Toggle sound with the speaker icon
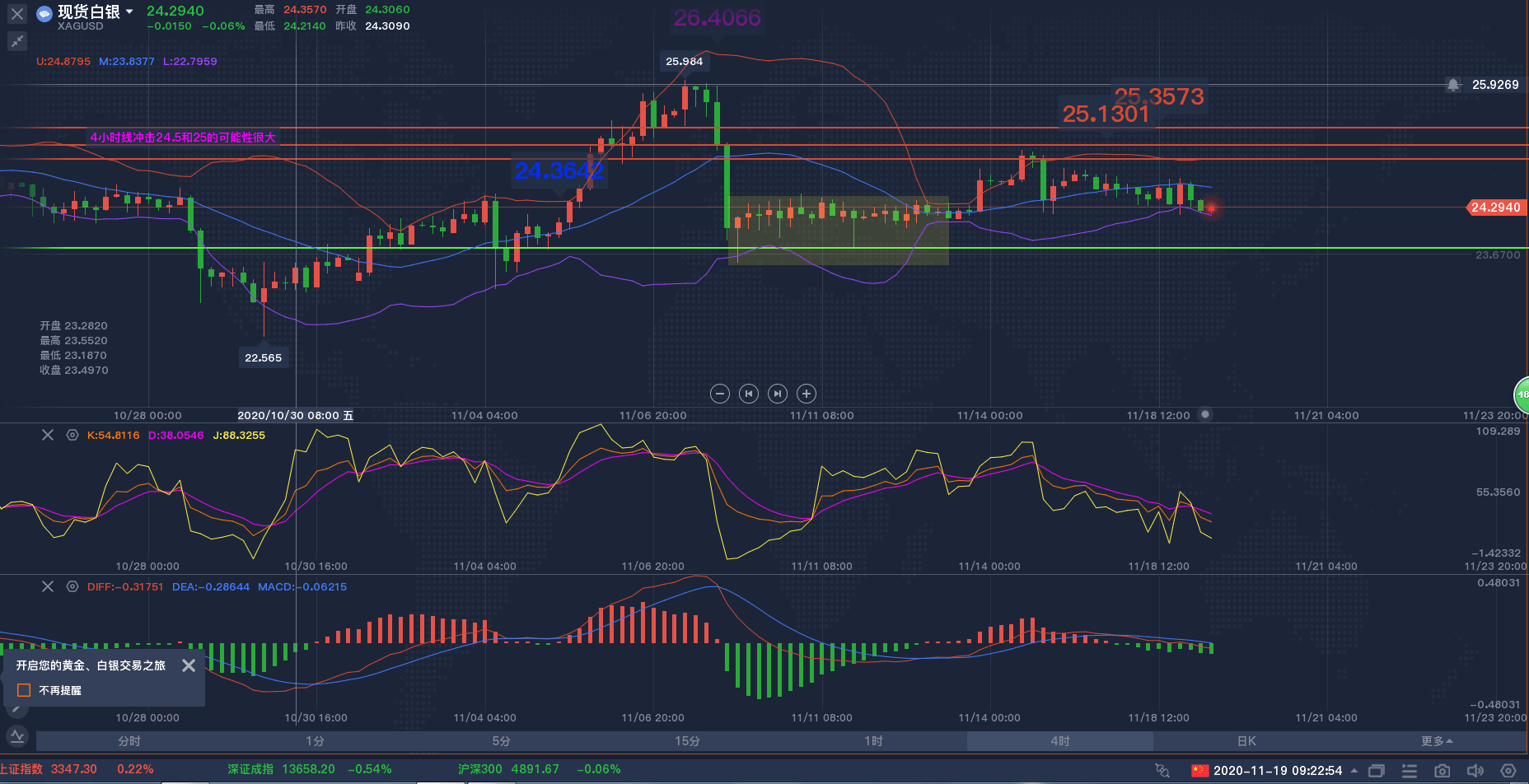 click(1475, 771)
